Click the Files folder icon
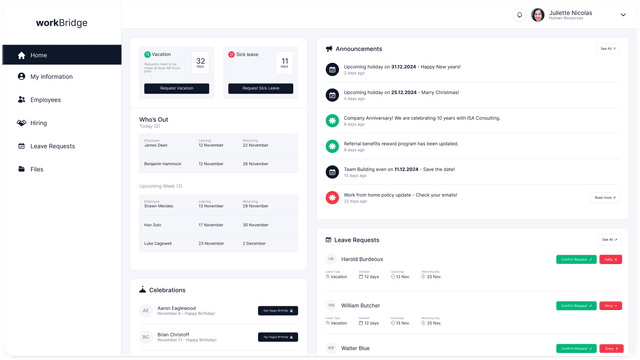Image resolution: width=640 pixels, height=360 pixels. tap(21, 169)
